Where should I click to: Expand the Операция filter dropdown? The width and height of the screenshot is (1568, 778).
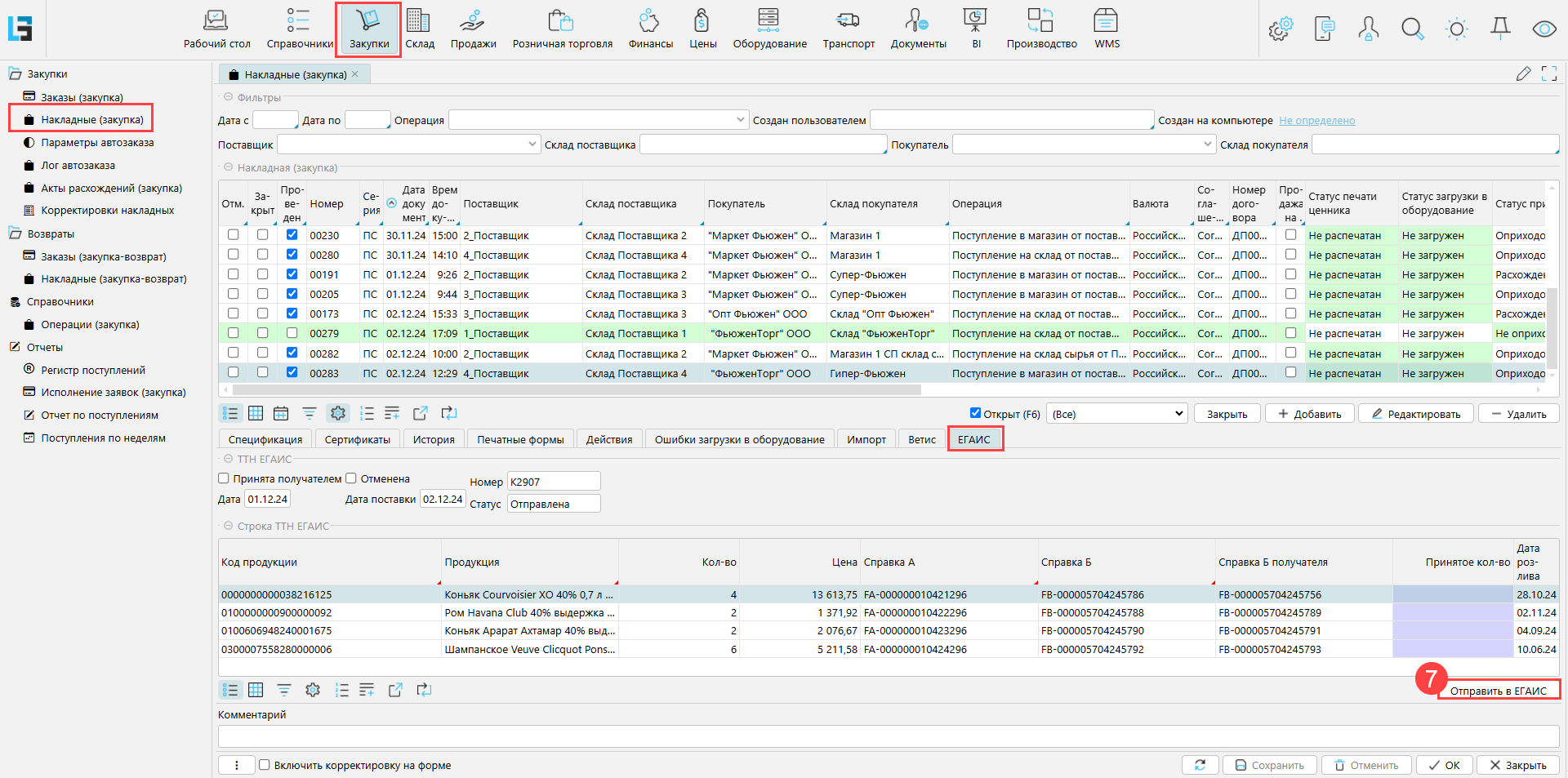740,120
